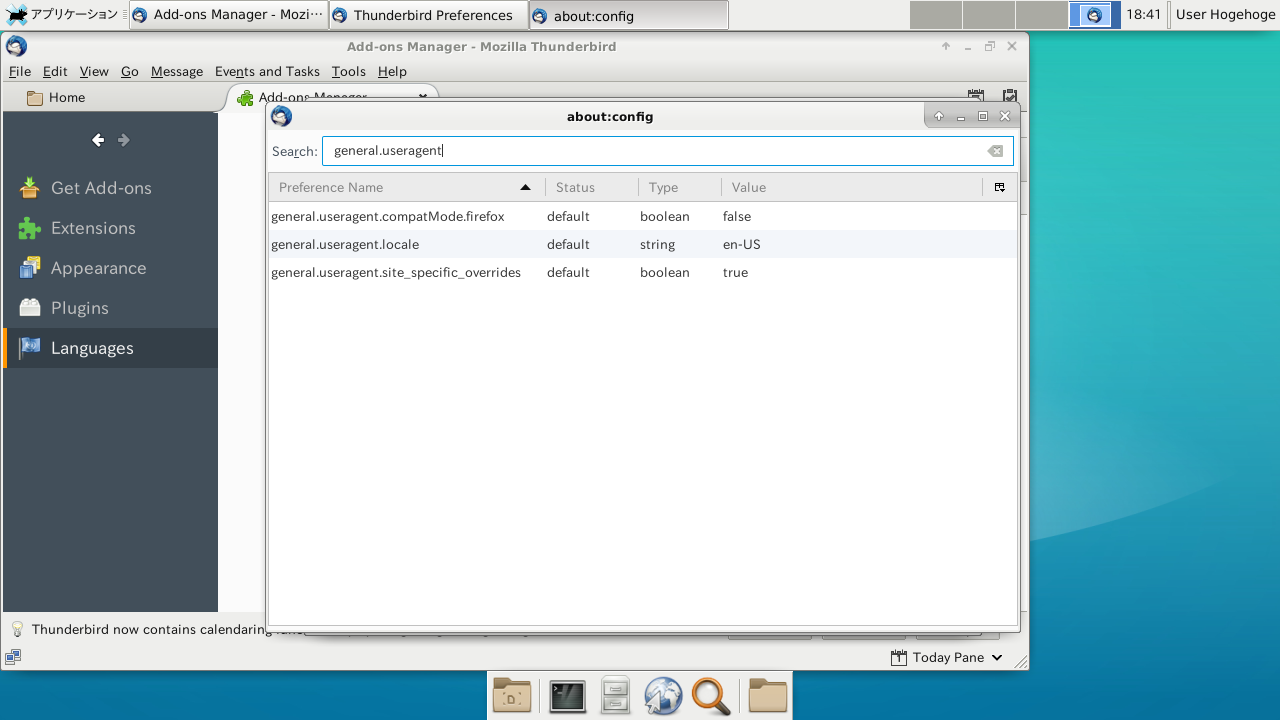Open the home folder from the dock's left end
Image resolution: width=1280 pixels, height=720 pixels.
tap(512, 696)
